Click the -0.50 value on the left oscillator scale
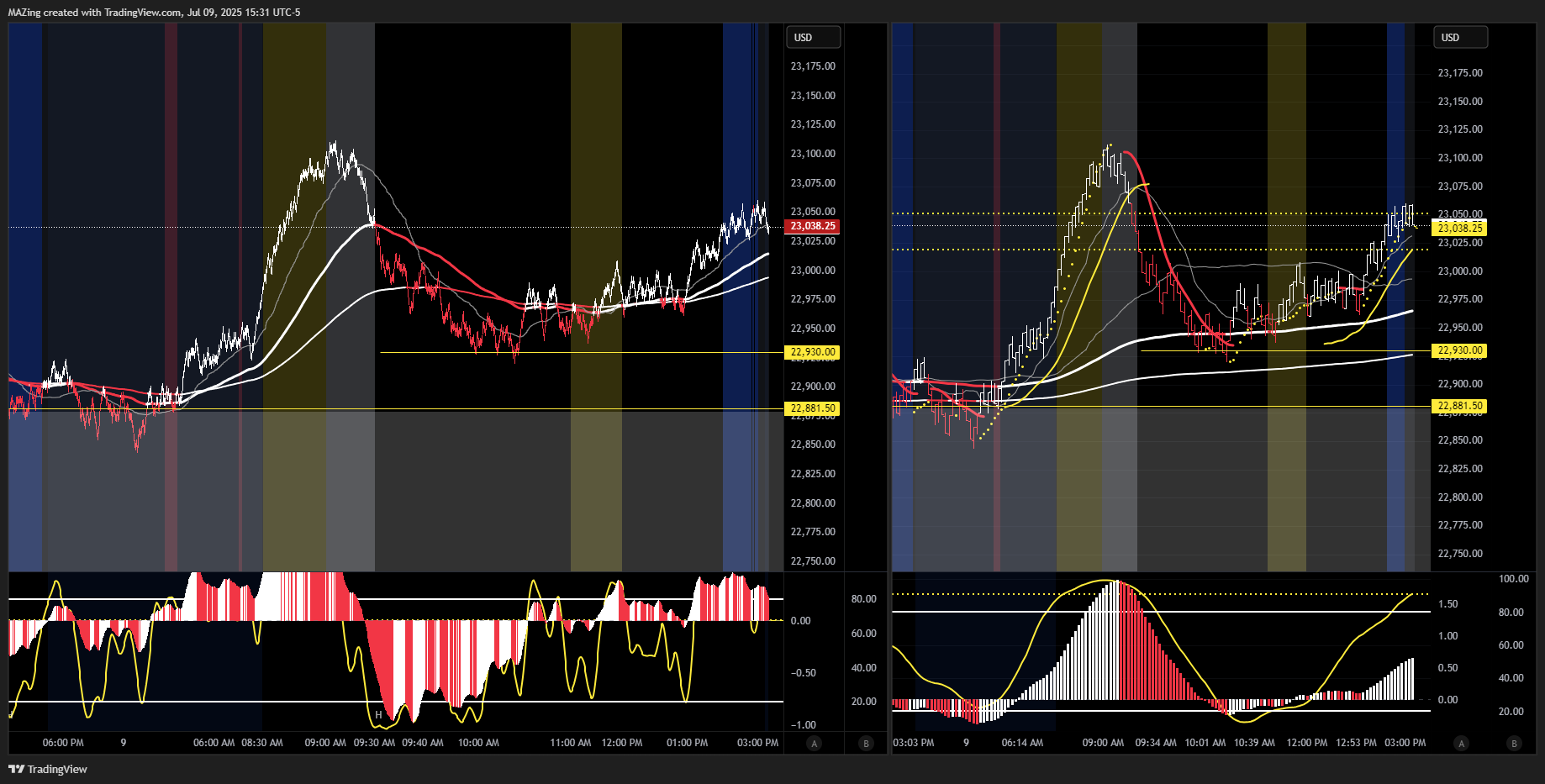The image size is (1545, 784). click(x=803, y=673)
